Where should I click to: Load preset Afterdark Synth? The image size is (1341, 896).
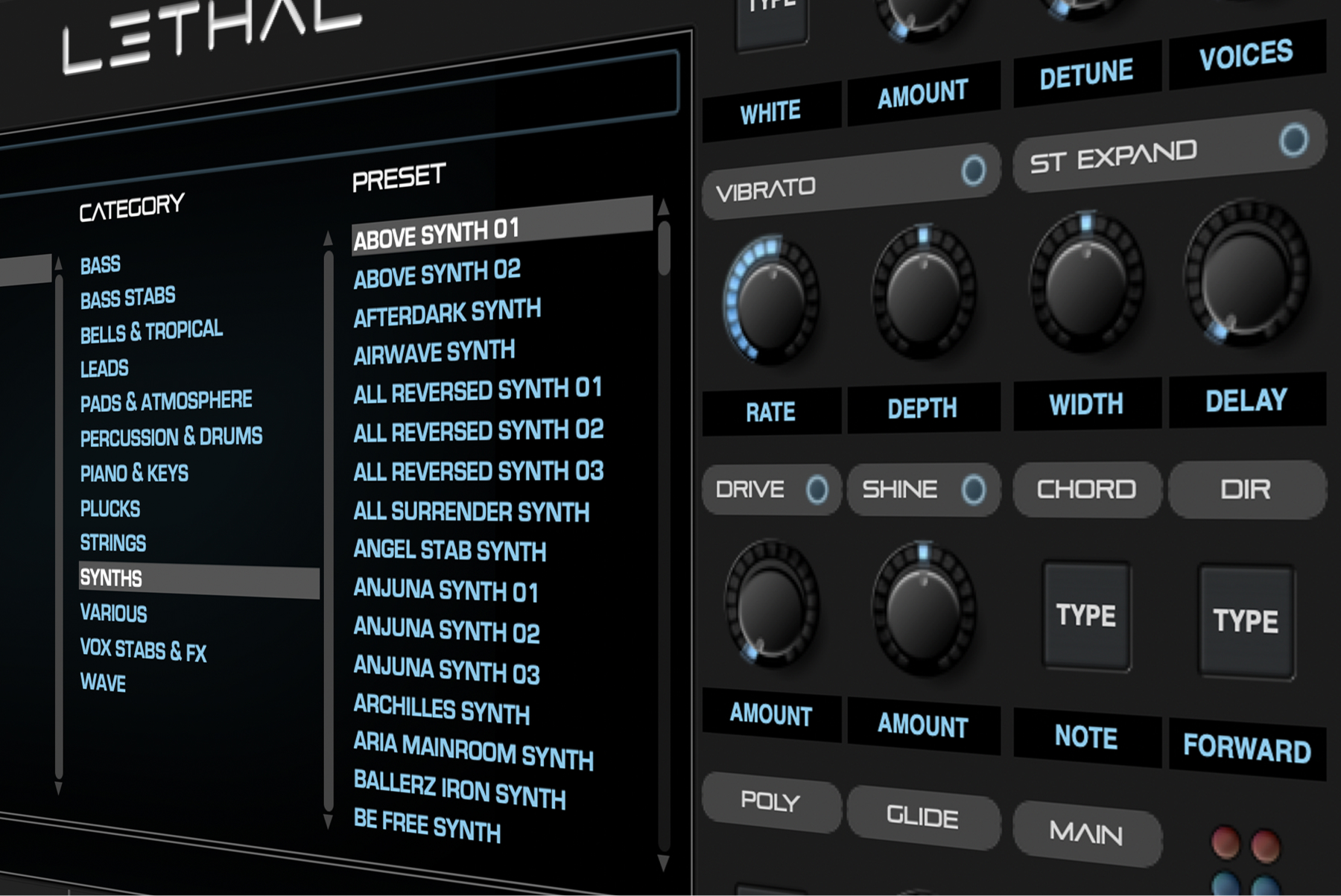(x=447, y=313)
